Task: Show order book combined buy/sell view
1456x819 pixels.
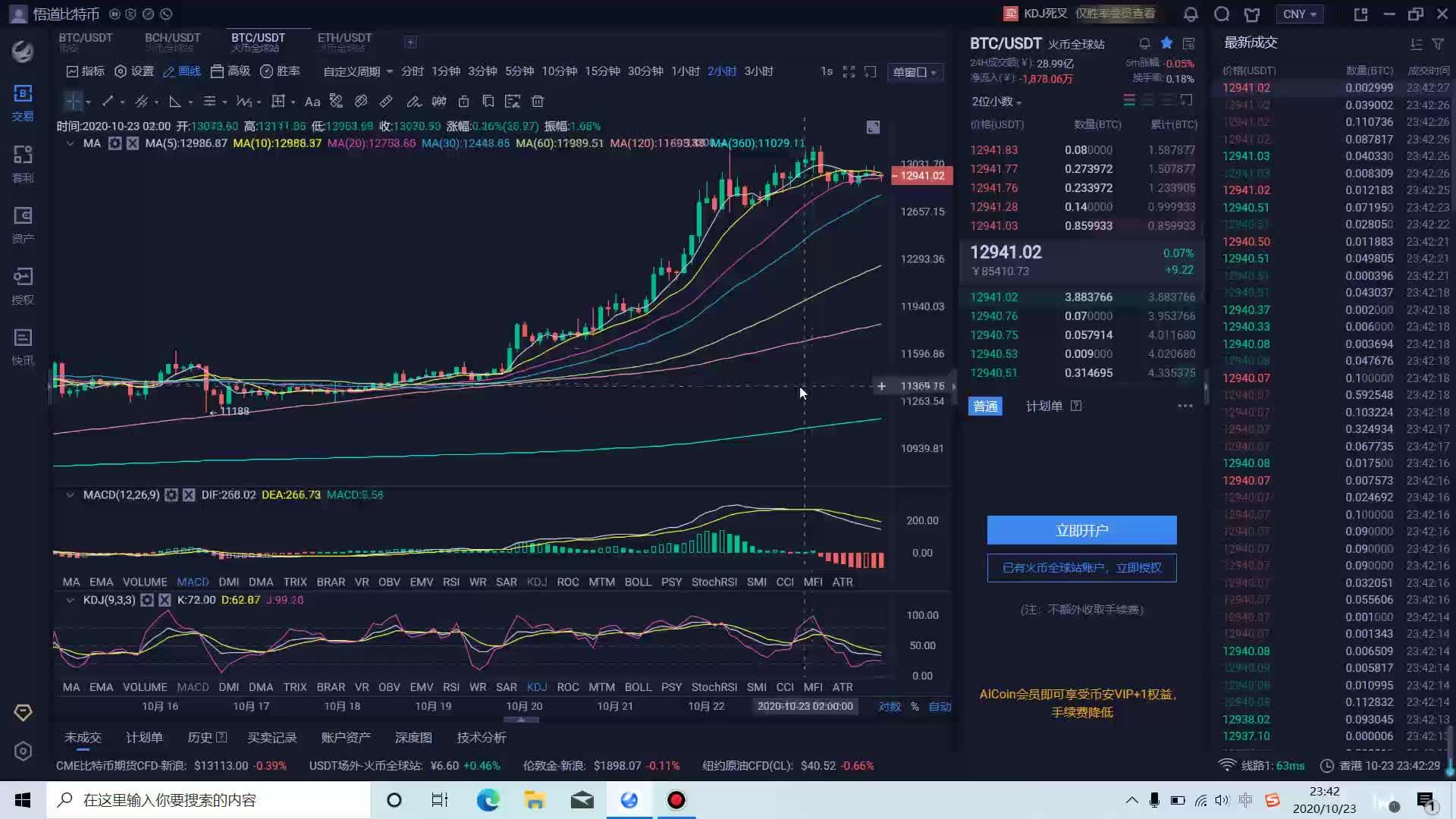Action: (x=1129, y=100)
